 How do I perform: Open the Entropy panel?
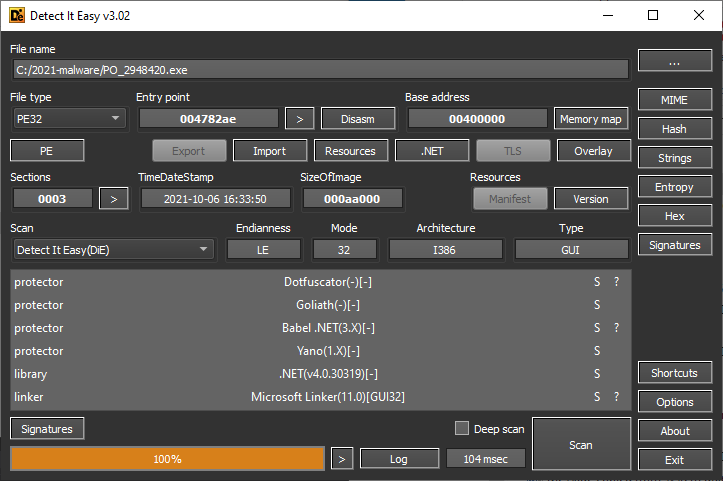tap(674, 187)
